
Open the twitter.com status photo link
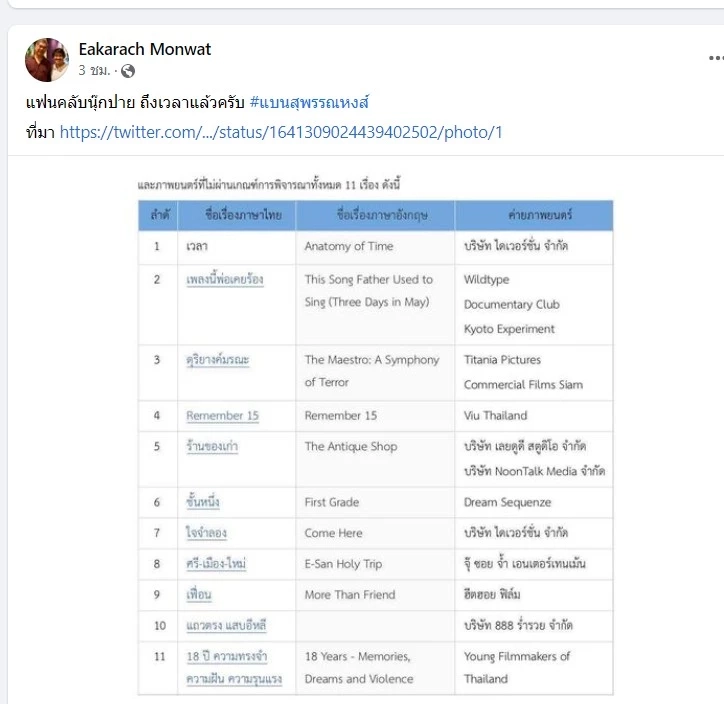(281, 132)
